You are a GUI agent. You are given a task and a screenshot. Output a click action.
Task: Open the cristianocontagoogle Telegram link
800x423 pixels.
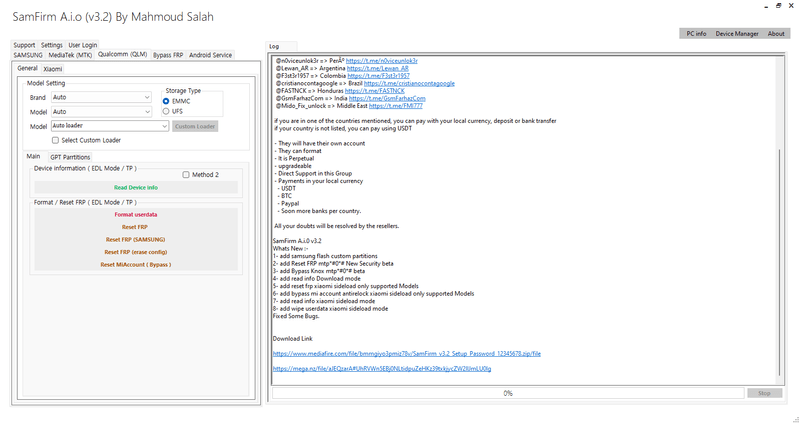[x=409, y=83]
